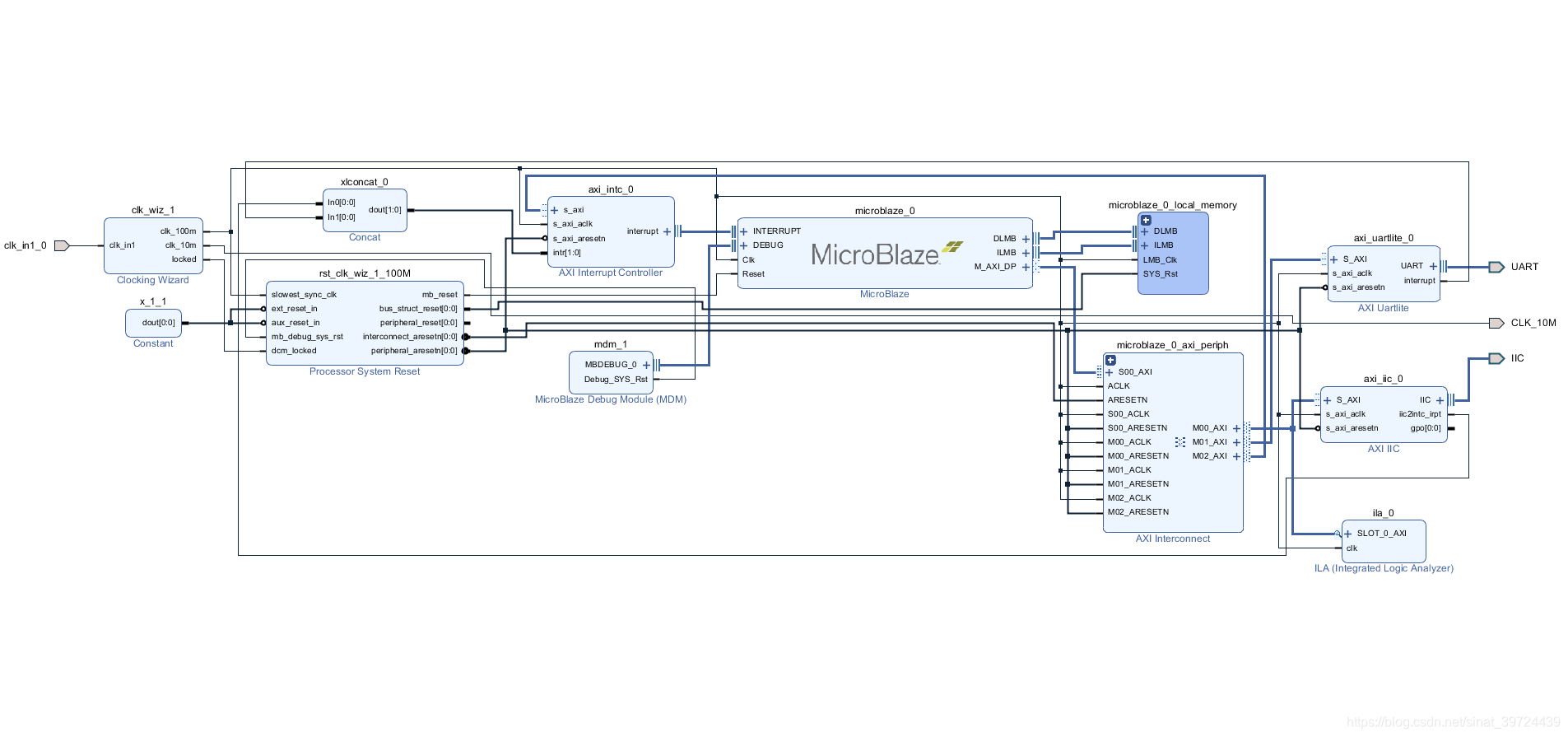Expand the S_AXI interface on axi_iic_0
Image resolution: width=1568 pixels, height=737 pixels.
point(1327,400)
